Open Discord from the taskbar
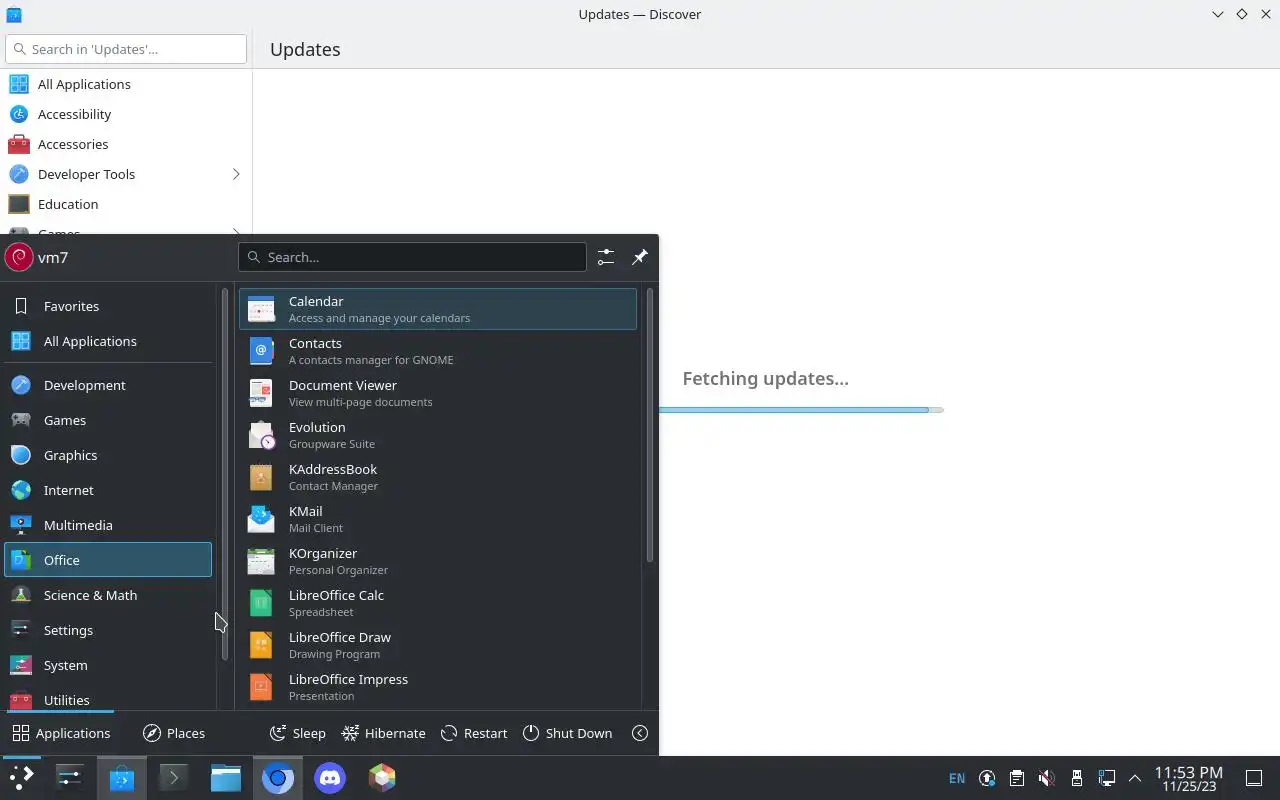 tap(330, 778)
